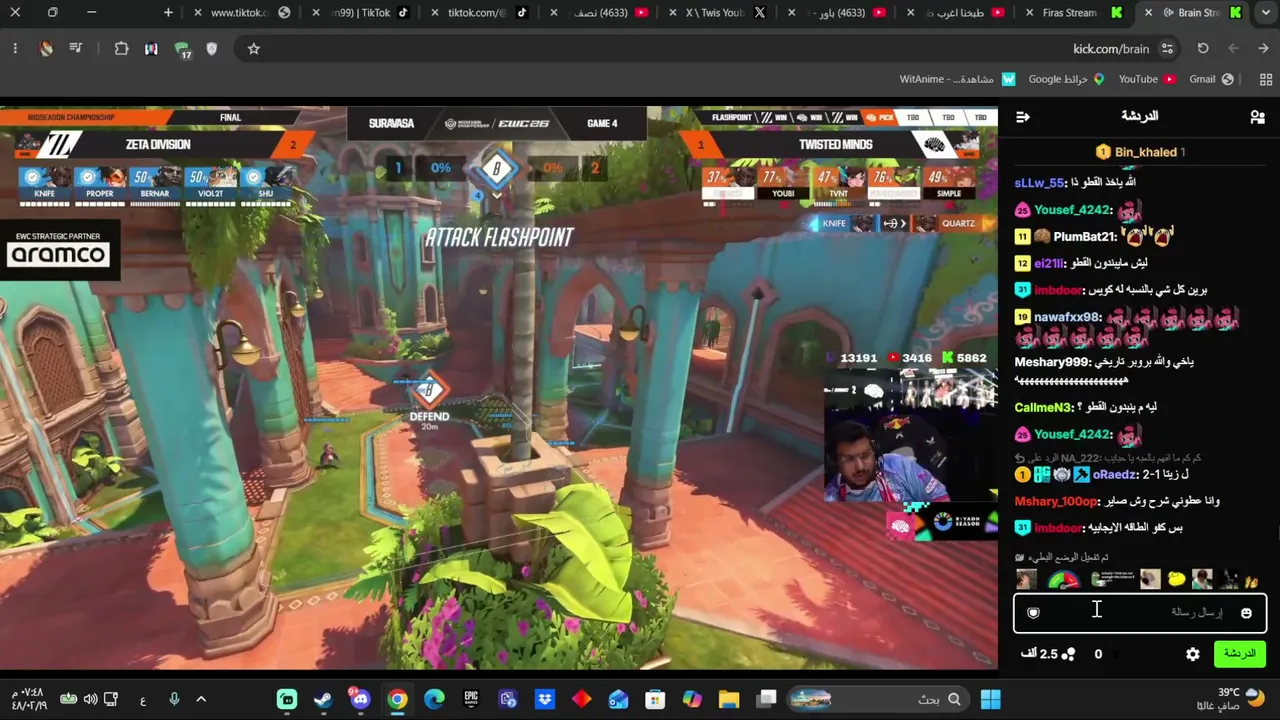This screenshot has width=1280, height=720.
Task: Bookmark this page with the star
Action: [254, 48]
